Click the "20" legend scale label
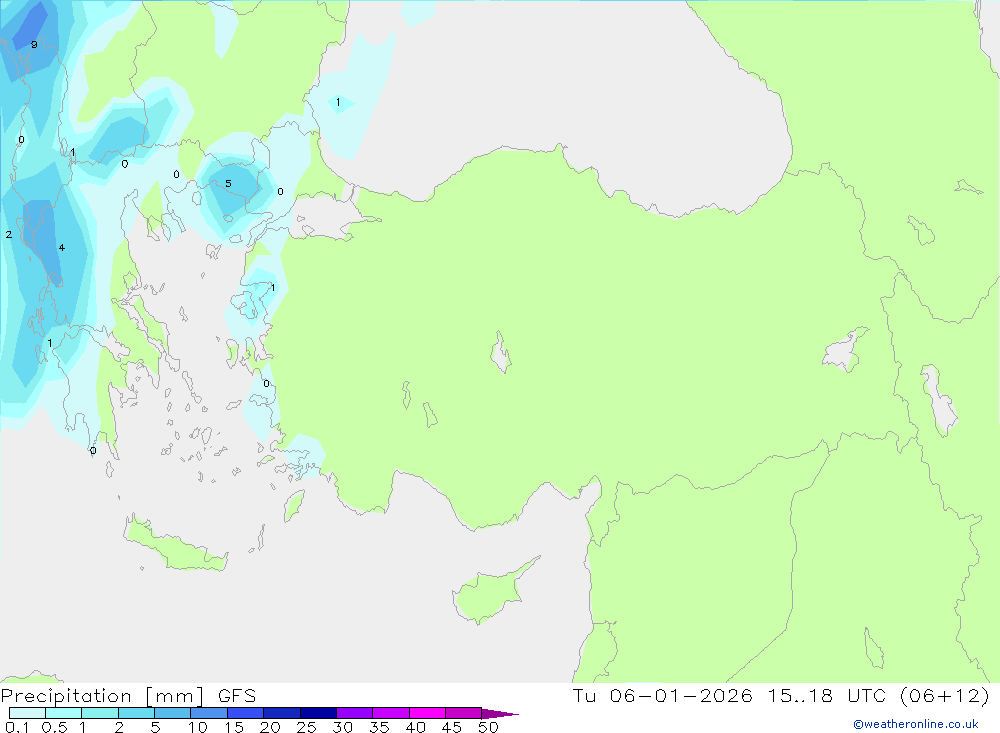The image size is (1000, 733). tap(270, 727)
